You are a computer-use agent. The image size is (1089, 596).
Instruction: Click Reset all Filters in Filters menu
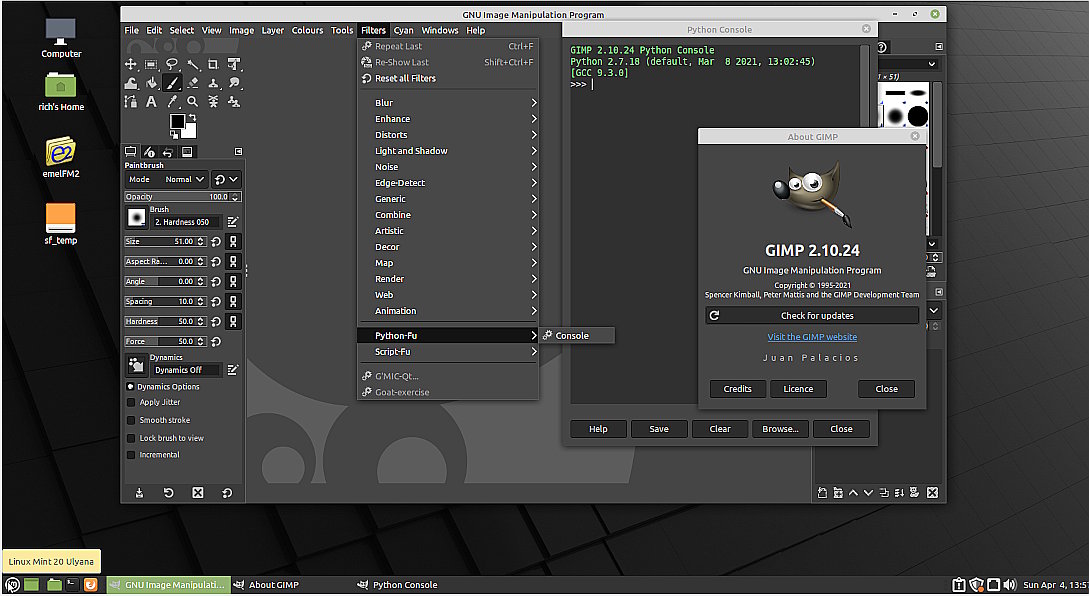[x=449, y=78]
